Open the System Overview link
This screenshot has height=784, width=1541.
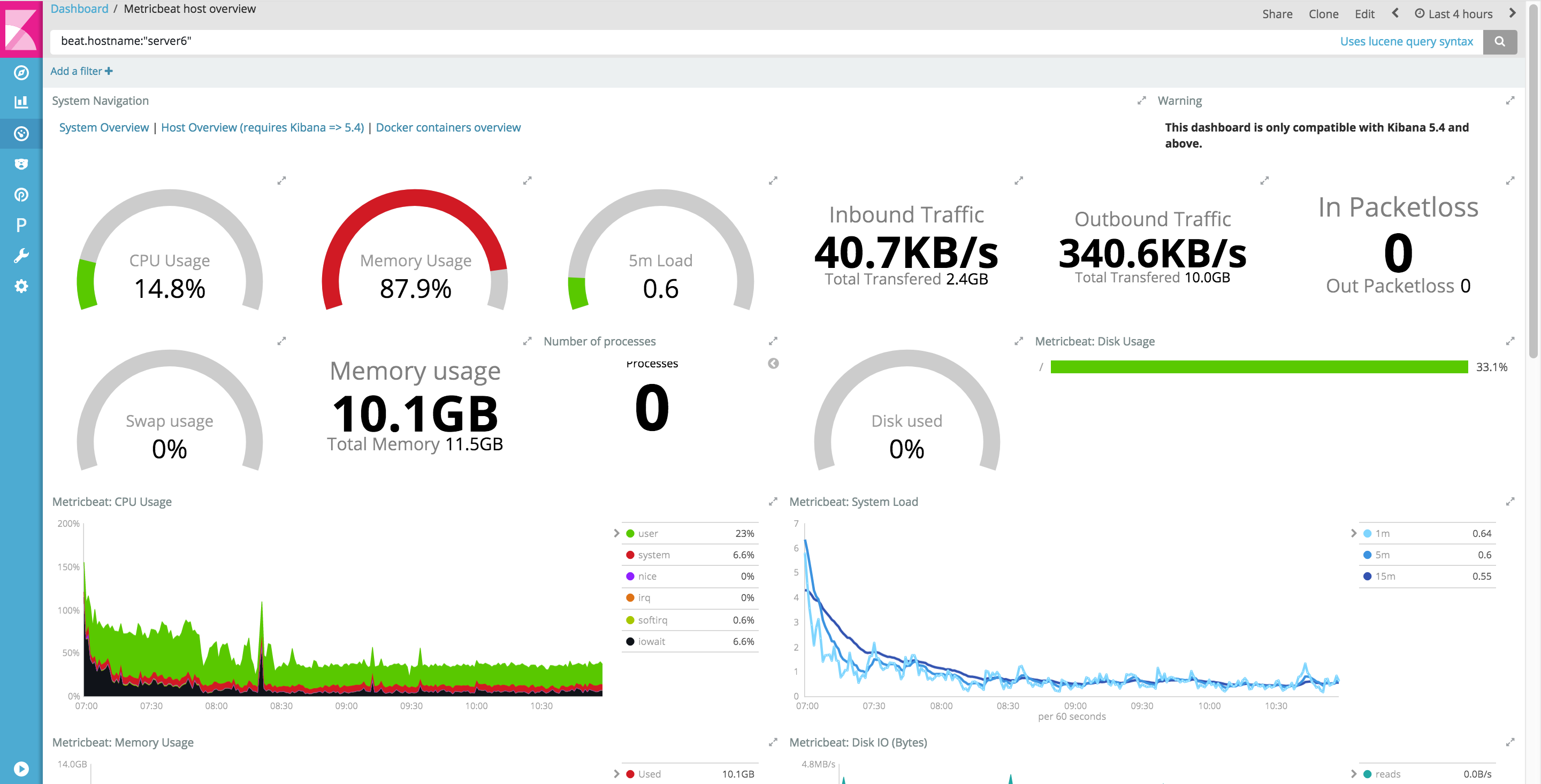click(x=104, y=127)
